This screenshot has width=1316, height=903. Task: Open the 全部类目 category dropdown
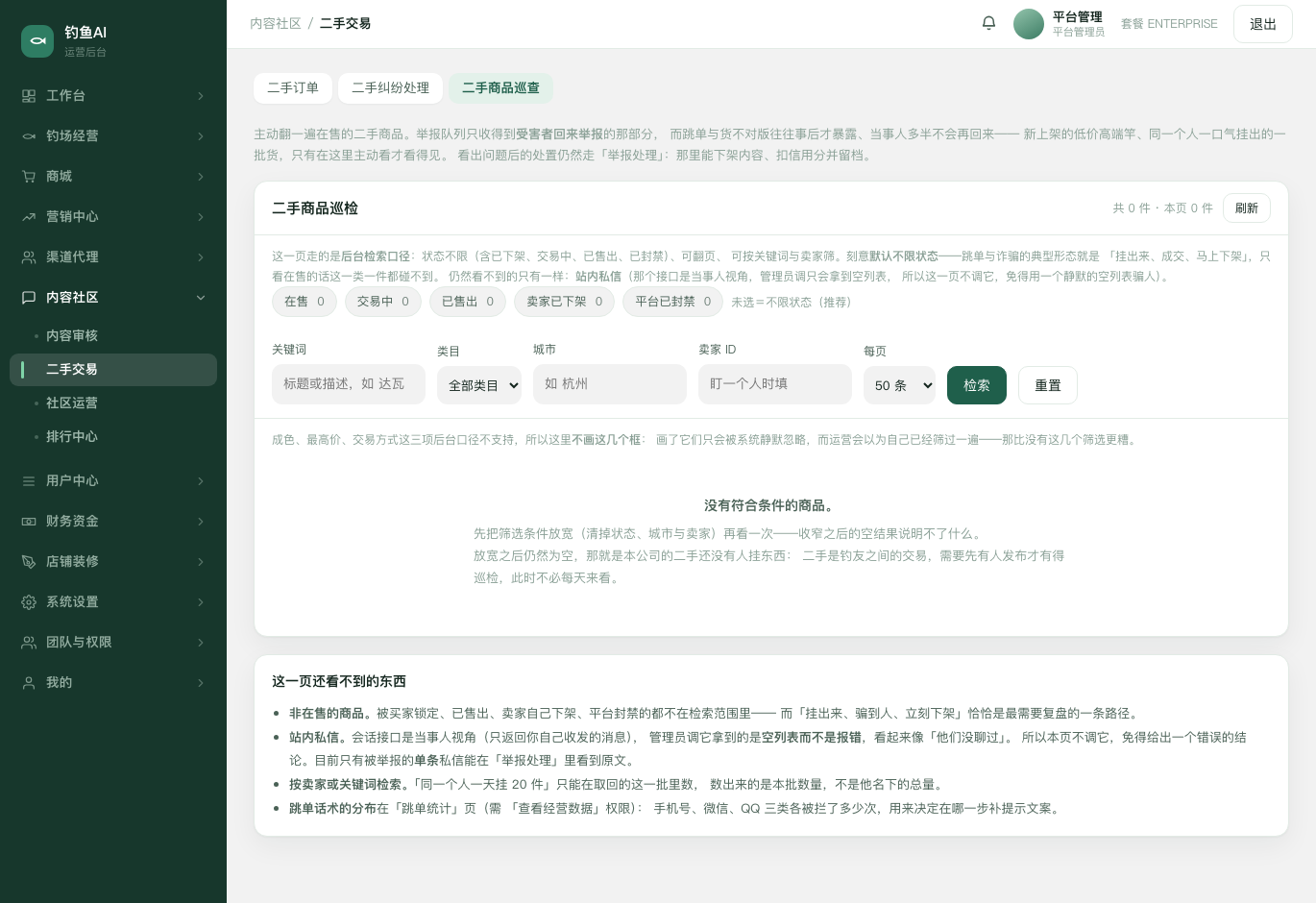[x=479, y=385]
